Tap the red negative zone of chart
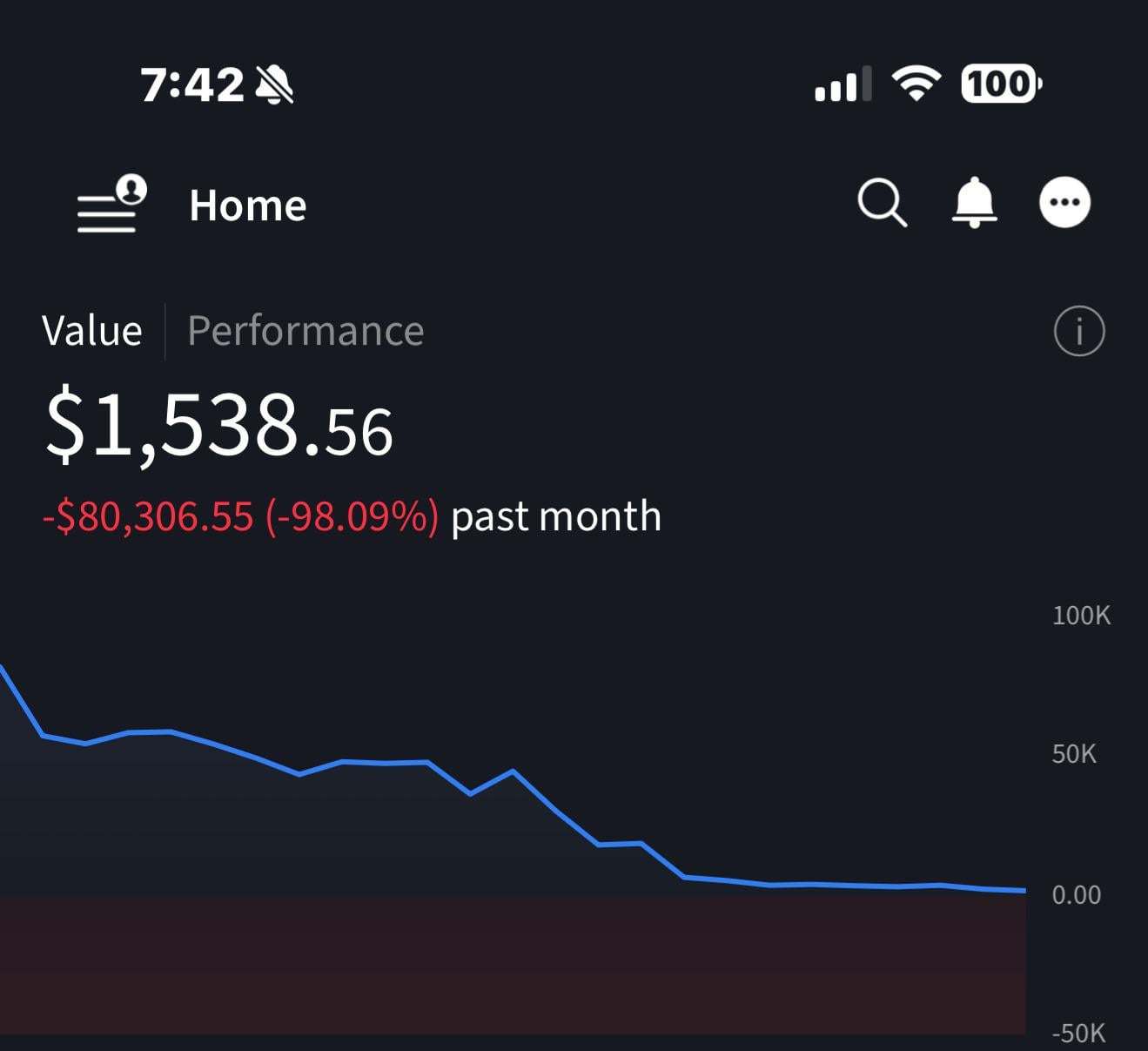This screenshot has width=1148, height=1051. (x=512, y=965)
